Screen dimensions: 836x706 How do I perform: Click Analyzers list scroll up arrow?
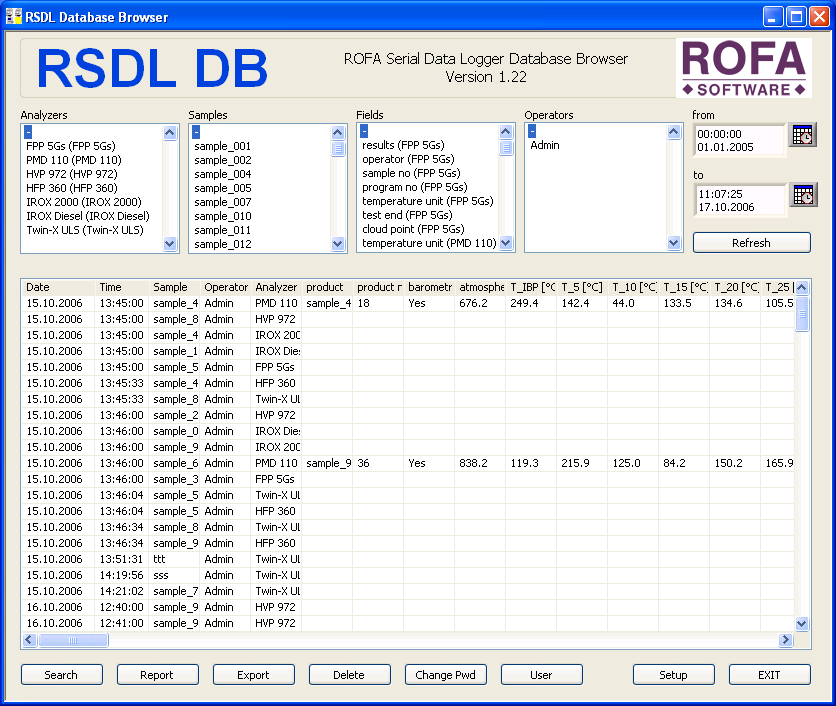point(170,133)
